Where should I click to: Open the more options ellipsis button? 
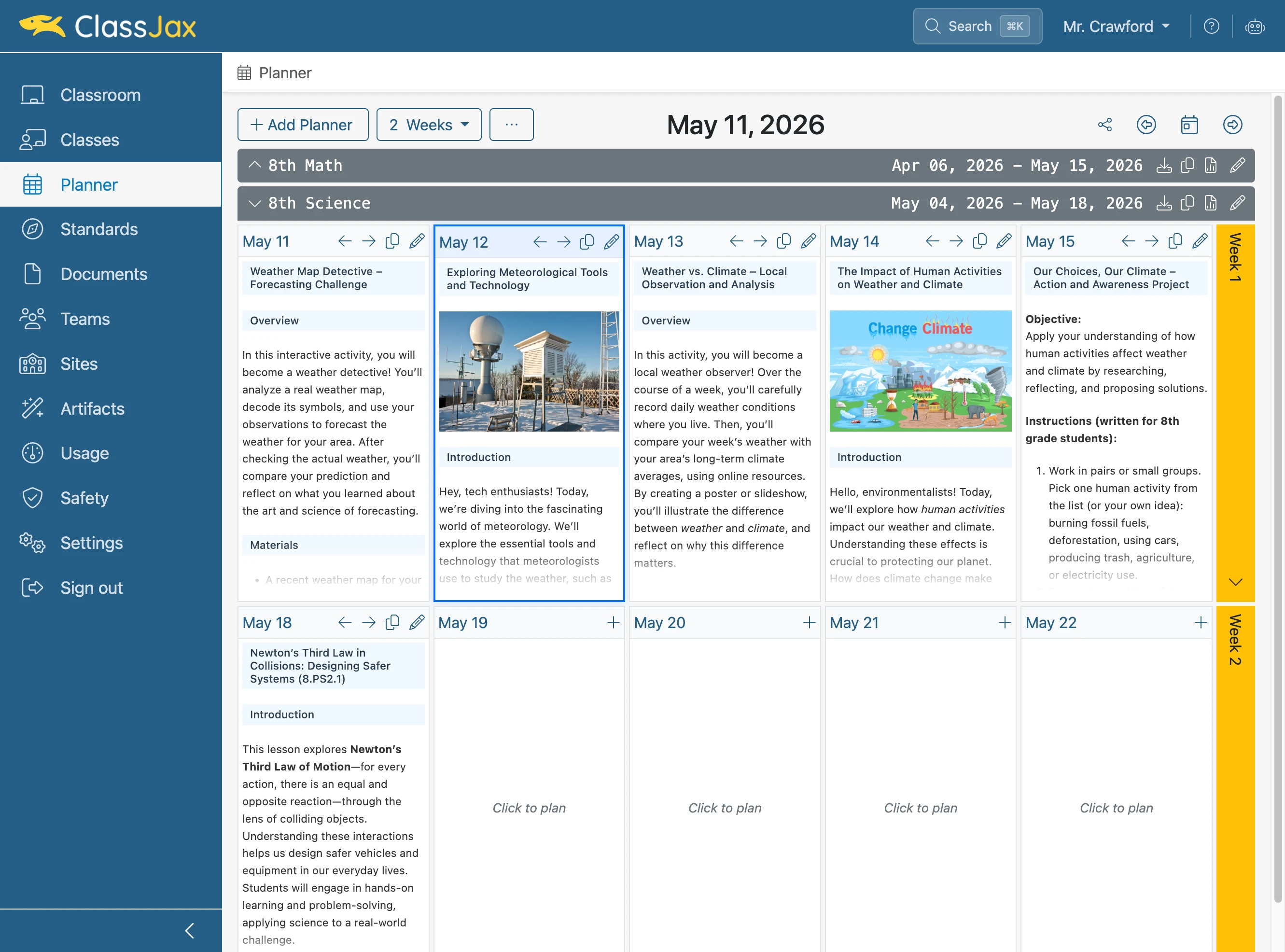click(511, 125)
